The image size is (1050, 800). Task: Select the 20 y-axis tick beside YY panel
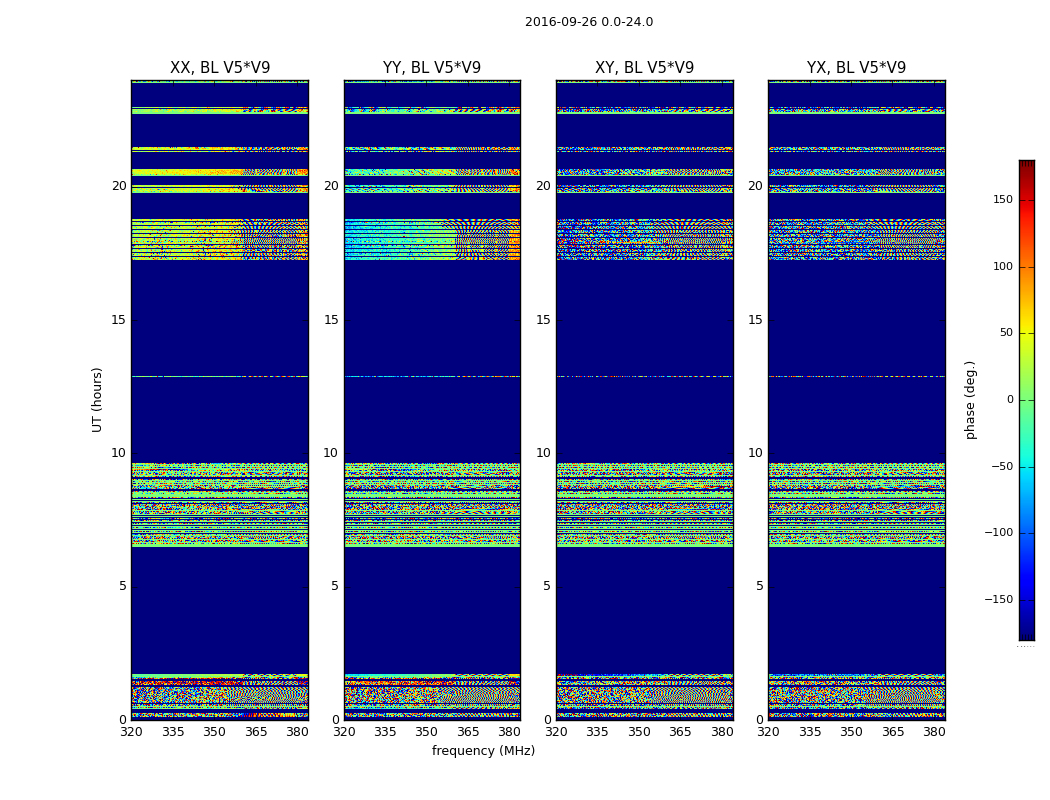pos(330,186)
